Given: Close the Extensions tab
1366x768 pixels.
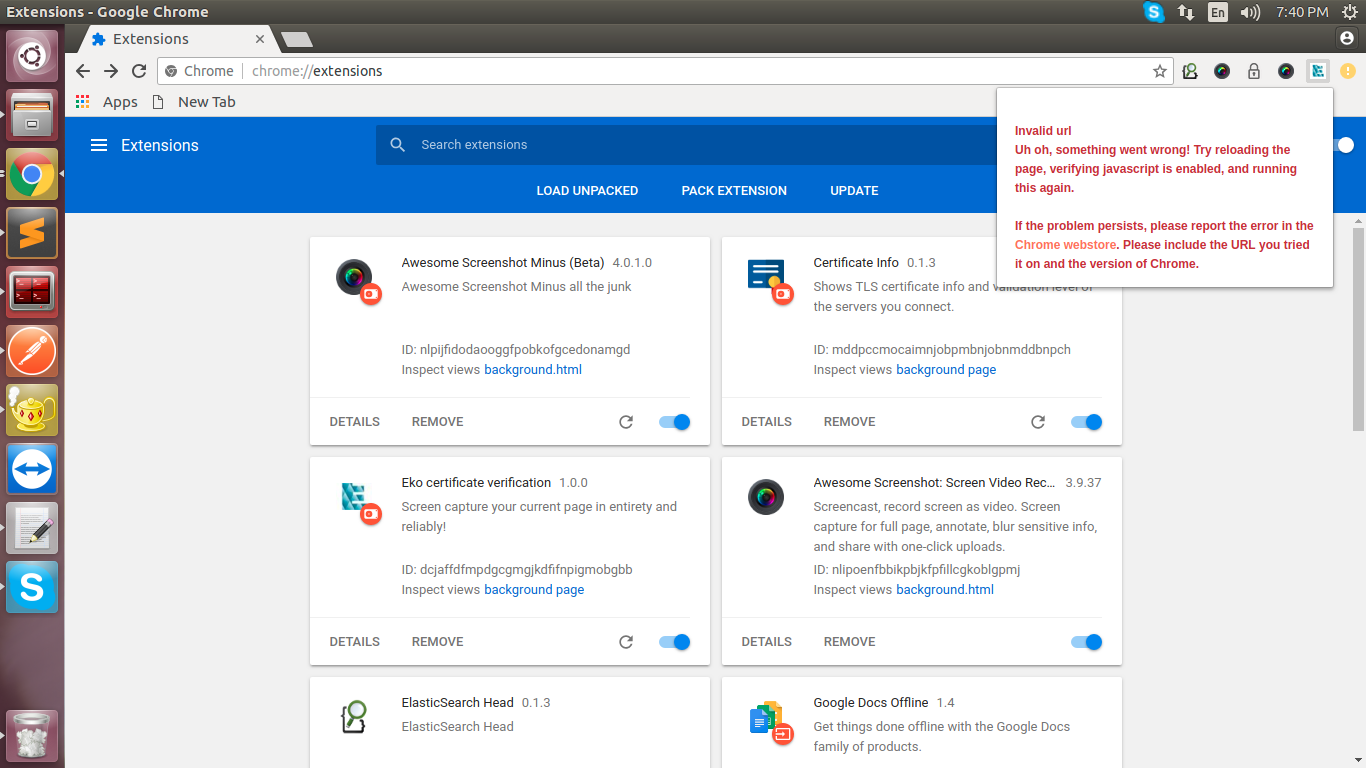Looking at the screenshot, I should pyautogui.click(x=260, y=39).
